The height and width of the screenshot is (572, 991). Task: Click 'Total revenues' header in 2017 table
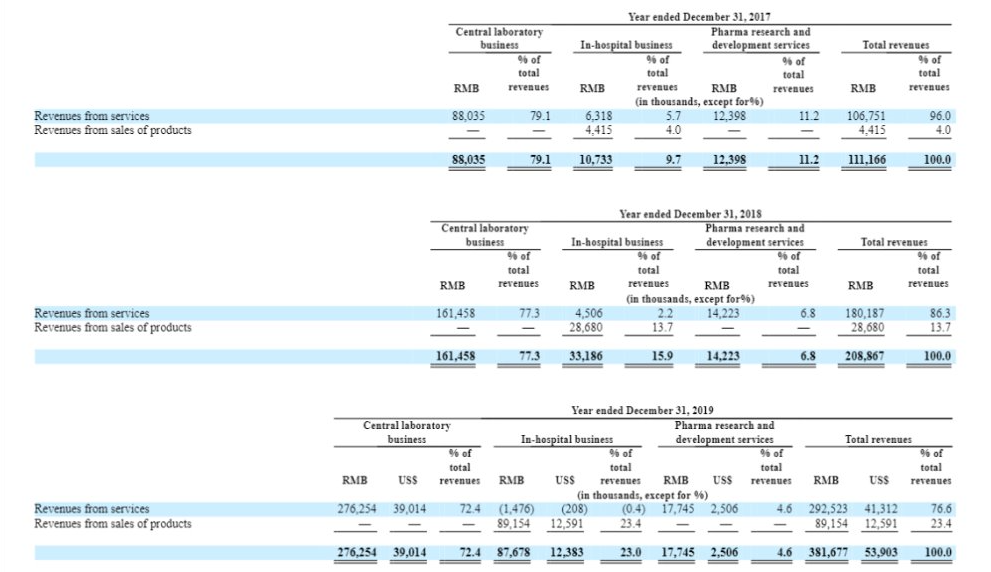(x=896, y=45)
